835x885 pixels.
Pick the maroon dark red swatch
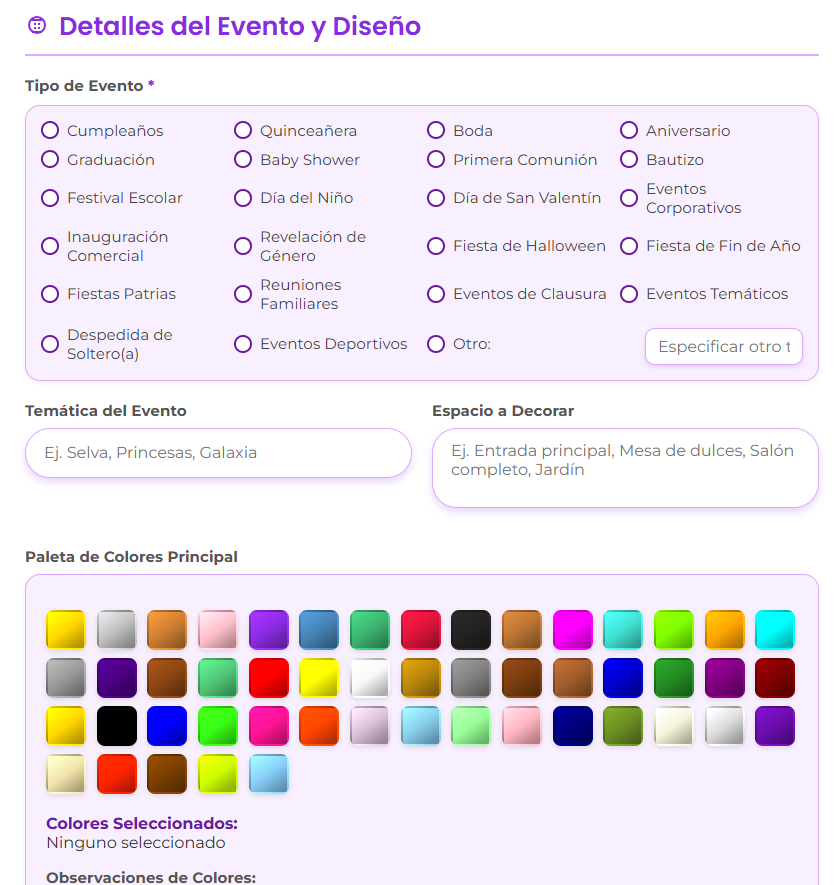[x=775, y=678]
